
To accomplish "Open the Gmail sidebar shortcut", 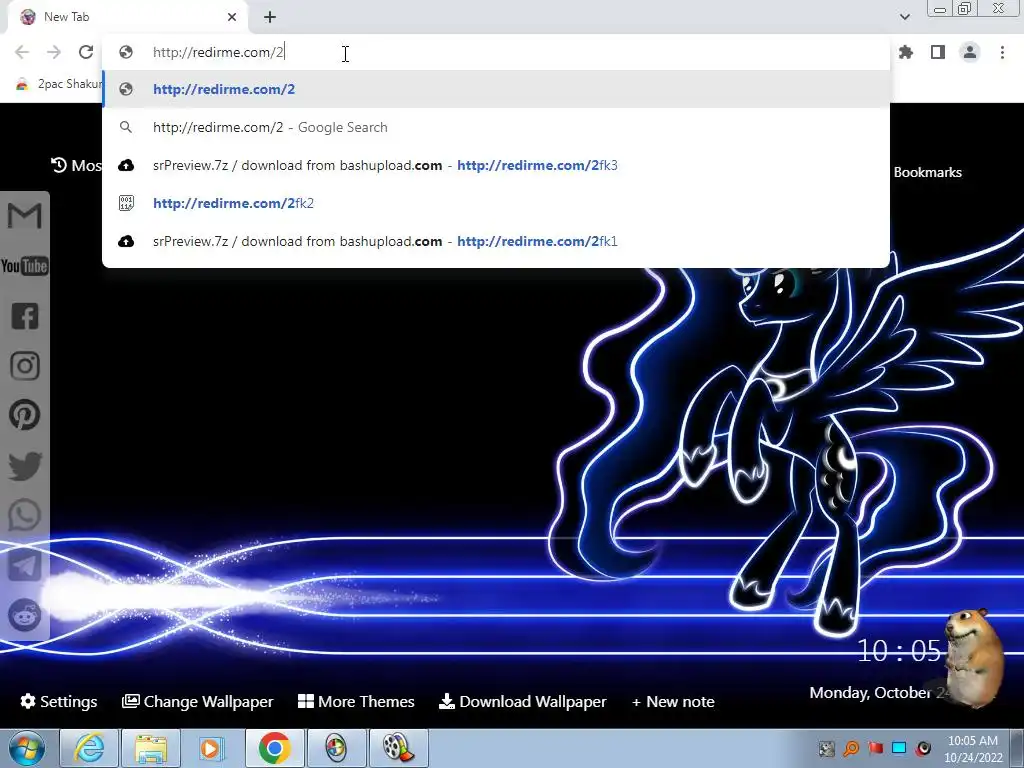I will (x=25, y=216).
